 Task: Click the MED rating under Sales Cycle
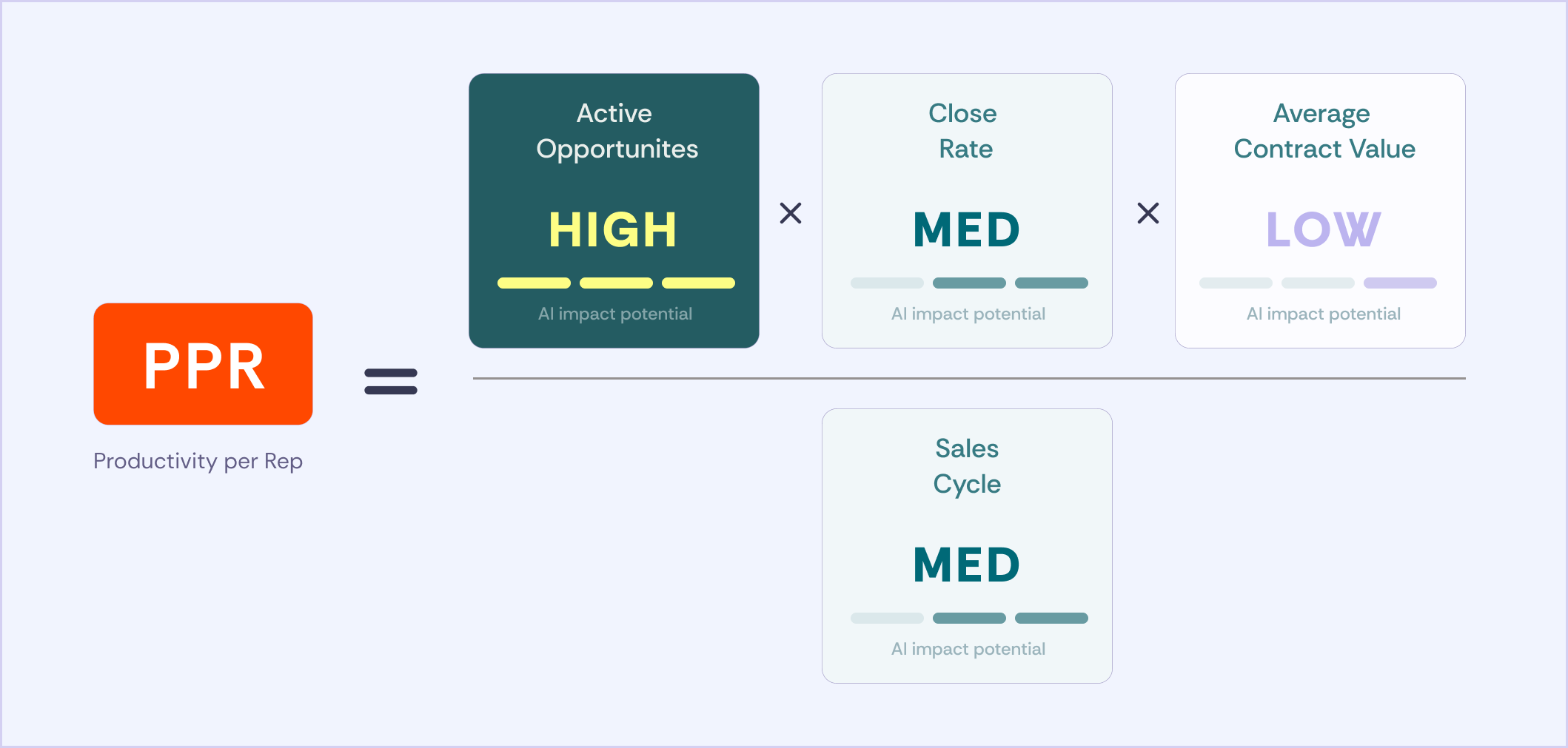coord(967,565)
